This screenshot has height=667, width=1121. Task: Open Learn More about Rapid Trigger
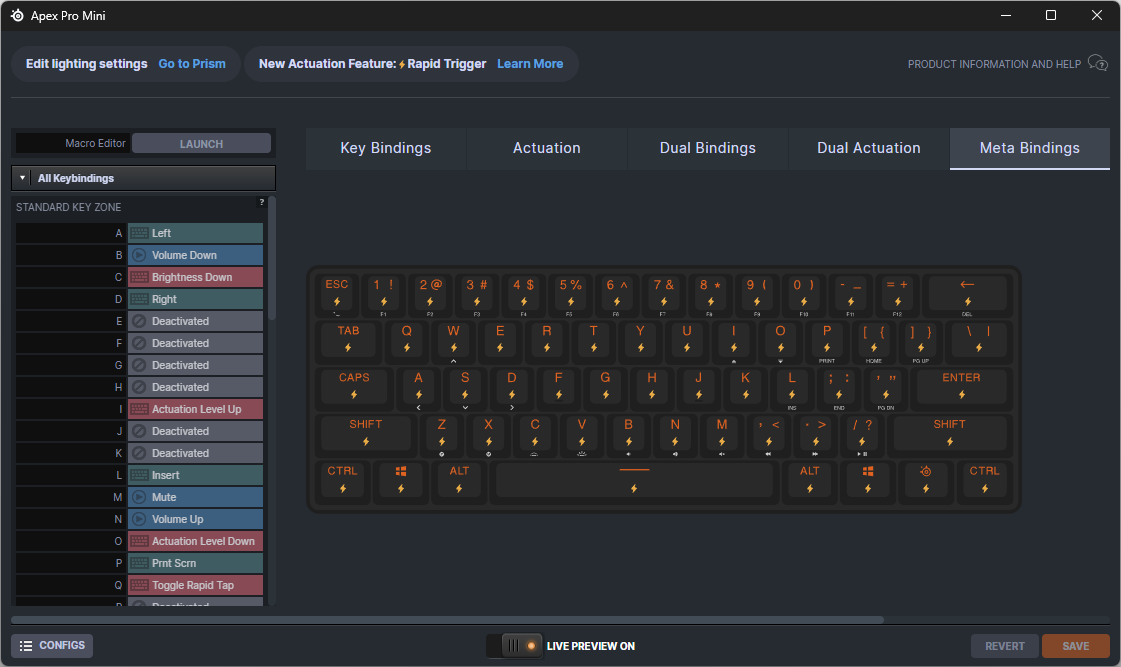click(x=530, y=64)
